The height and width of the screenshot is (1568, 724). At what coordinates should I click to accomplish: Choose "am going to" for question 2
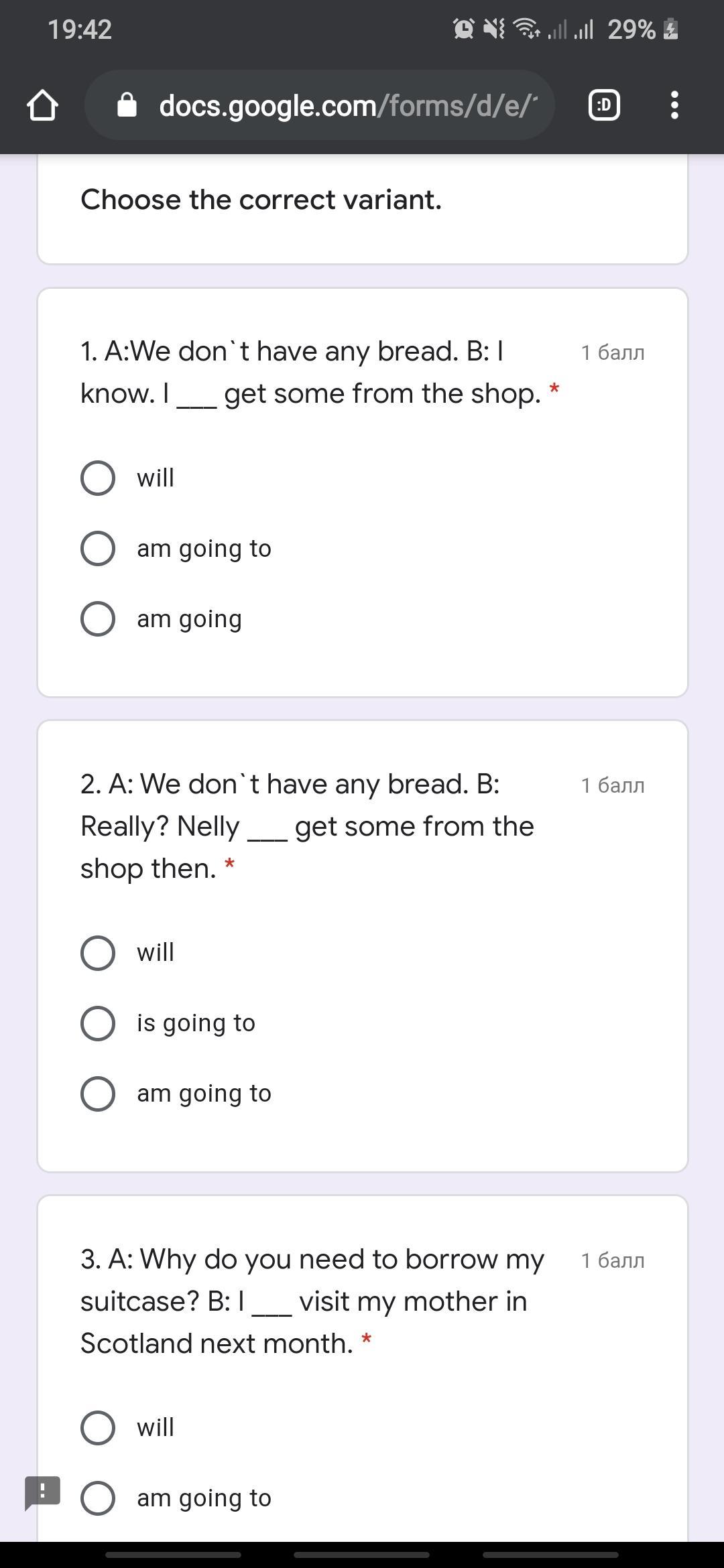pos(98,1094)
